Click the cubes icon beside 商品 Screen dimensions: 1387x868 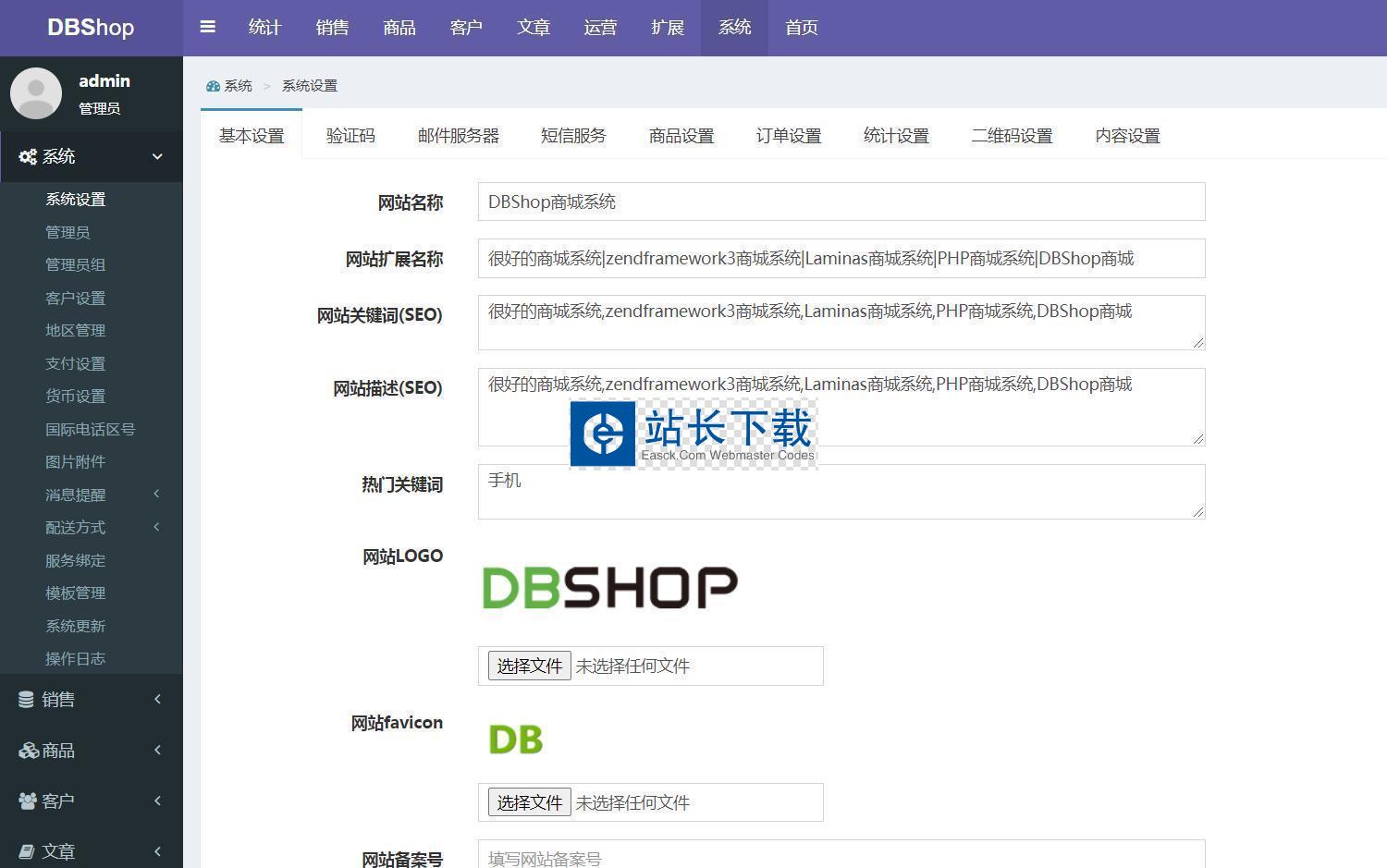click(28, 751)
